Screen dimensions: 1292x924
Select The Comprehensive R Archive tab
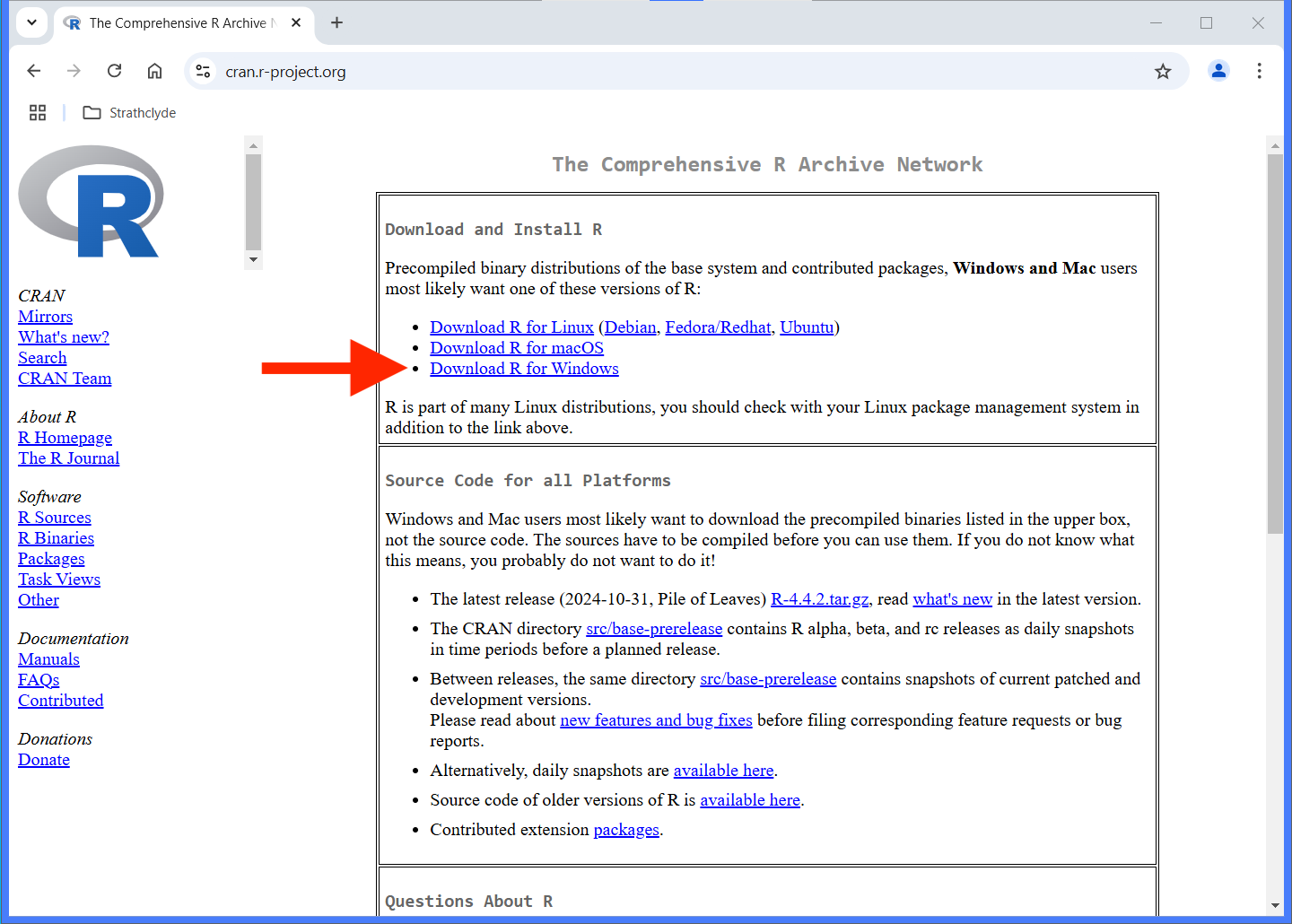tap(184, 23)
